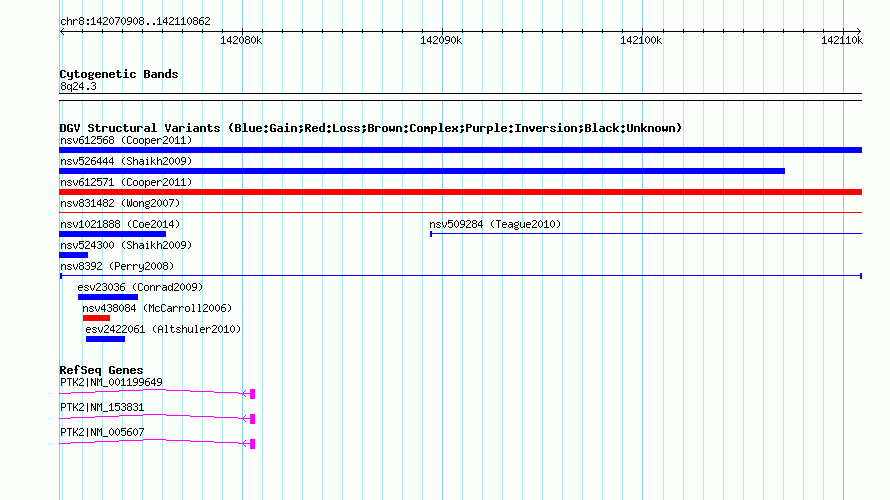Click the magenta exon block of PTK2|NM_001199649
This screenshot has height=500, width=890.
coord(253,394)
